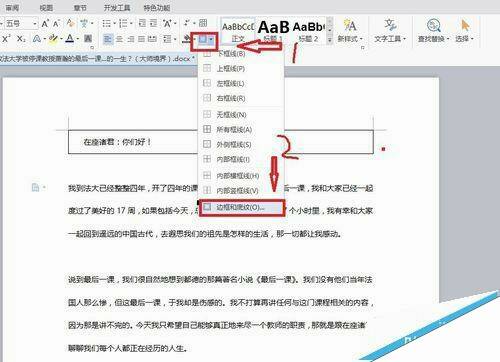Image resolution: width=500 pixels, height=362 pixels.
Task: Toggle the show/hide table gridlines icon
Action: [203, 23]
